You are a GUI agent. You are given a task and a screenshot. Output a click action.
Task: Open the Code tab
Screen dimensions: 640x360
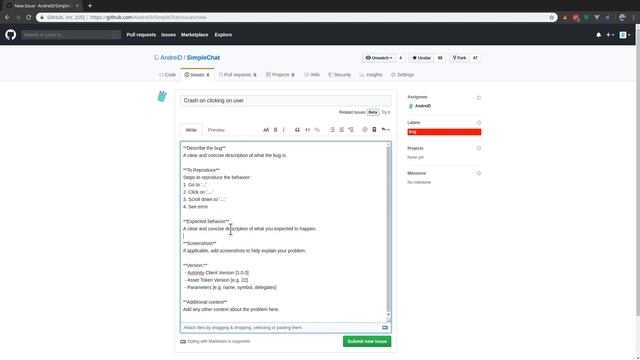click(x=167, y=75)
